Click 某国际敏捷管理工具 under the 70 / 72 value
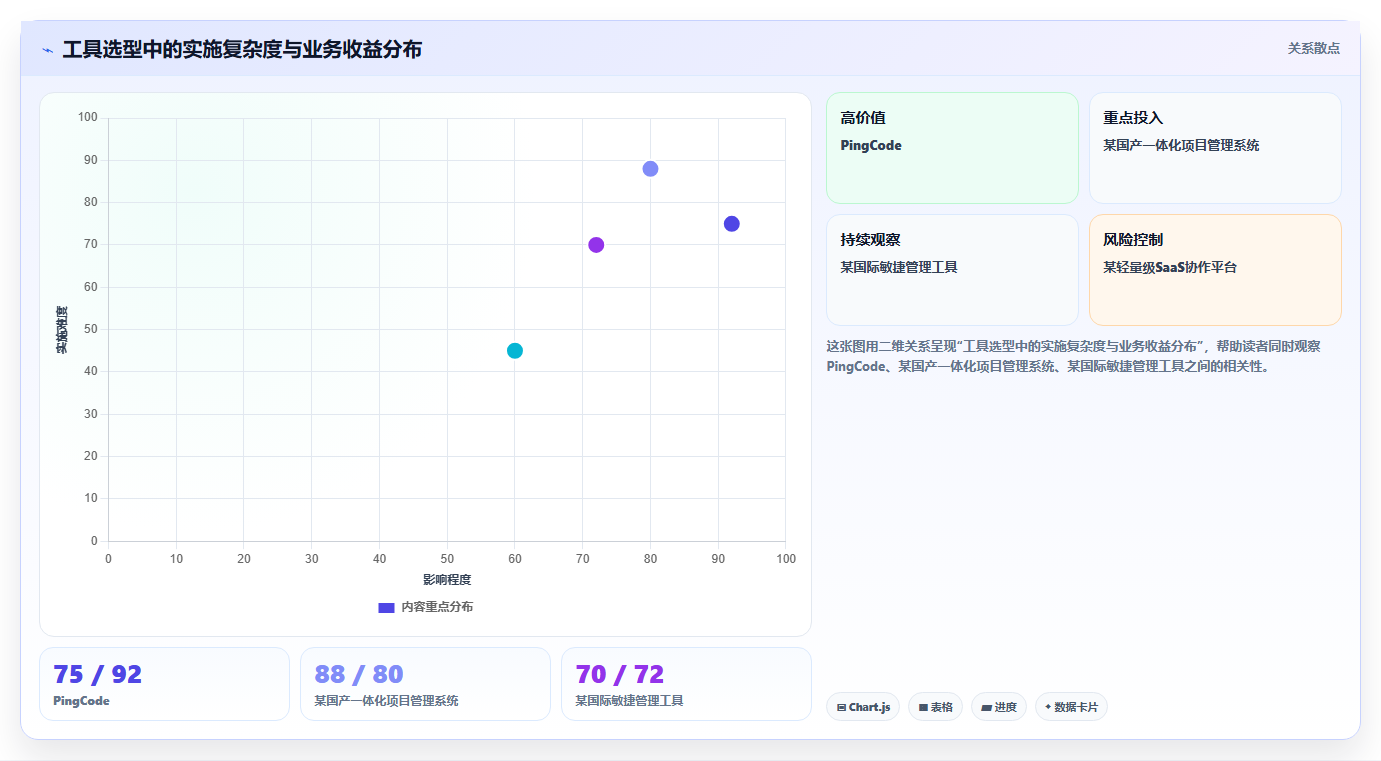1381x761 pixels. (629, 701)
